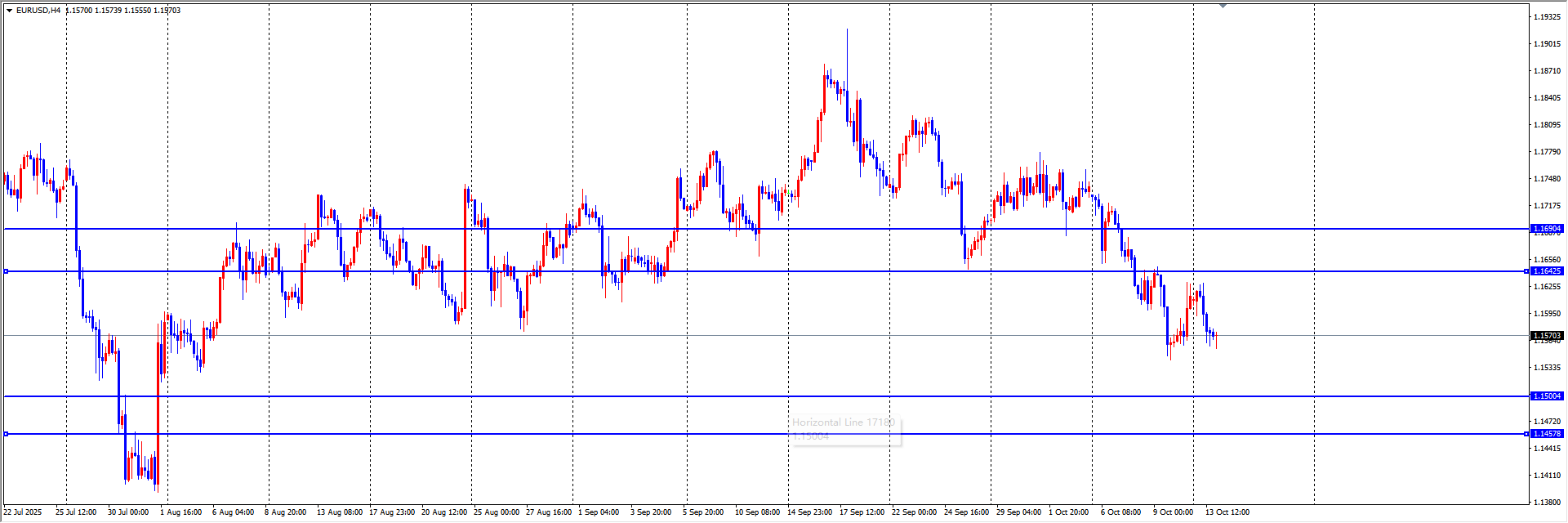
Task: Click the 22 Jul 2025 date label
Action: tap(23, 512)
